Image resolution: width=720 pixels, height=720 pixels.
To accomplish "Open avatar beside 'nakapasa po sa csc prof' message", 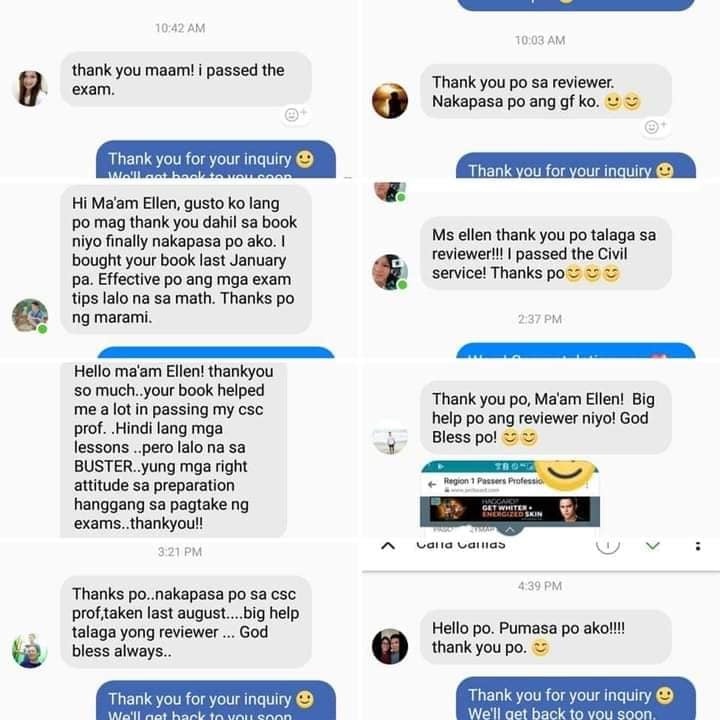I will pyautogui.click(x=30, y=651).
